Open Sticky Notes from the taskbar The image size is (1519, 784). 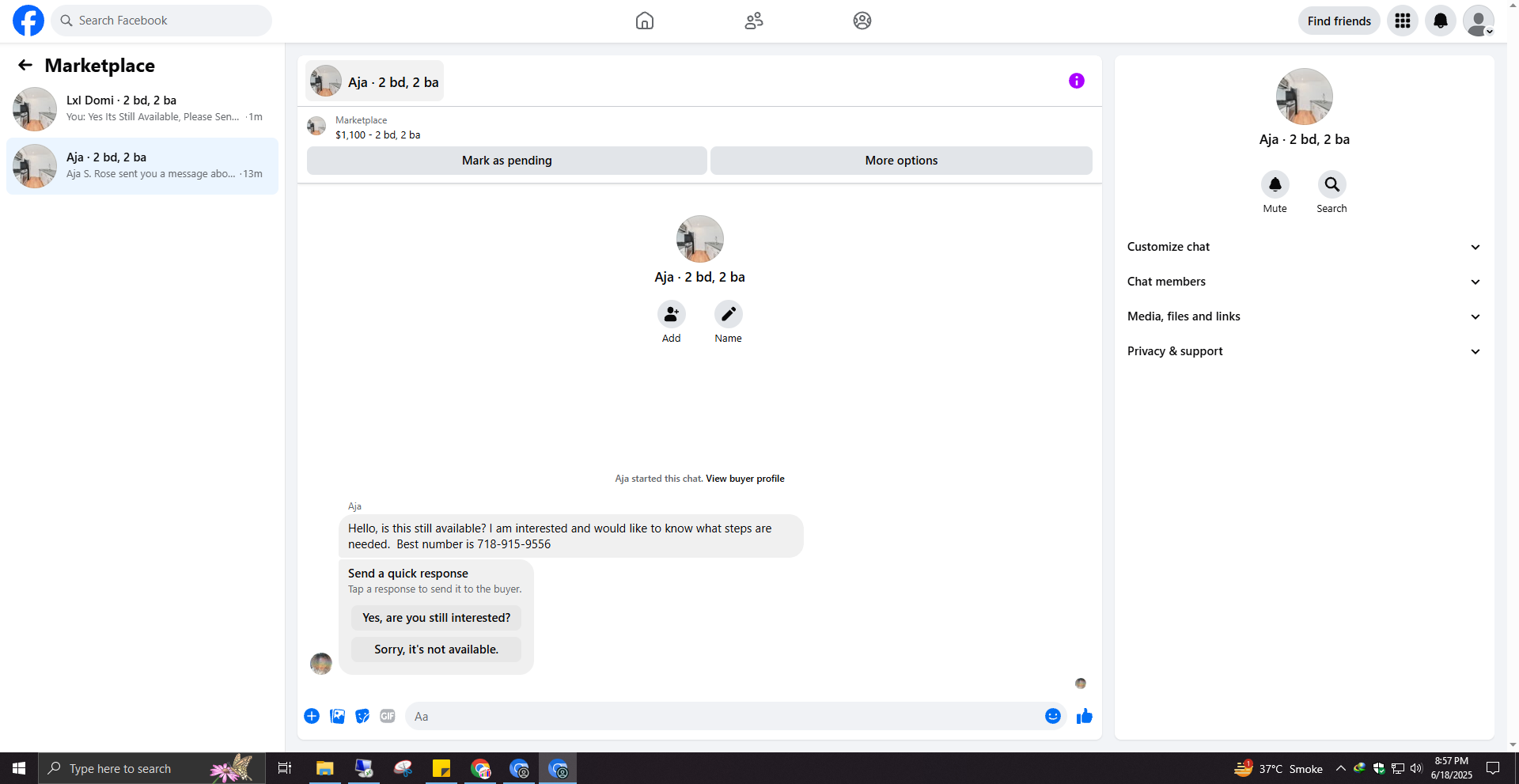(441, 768)
